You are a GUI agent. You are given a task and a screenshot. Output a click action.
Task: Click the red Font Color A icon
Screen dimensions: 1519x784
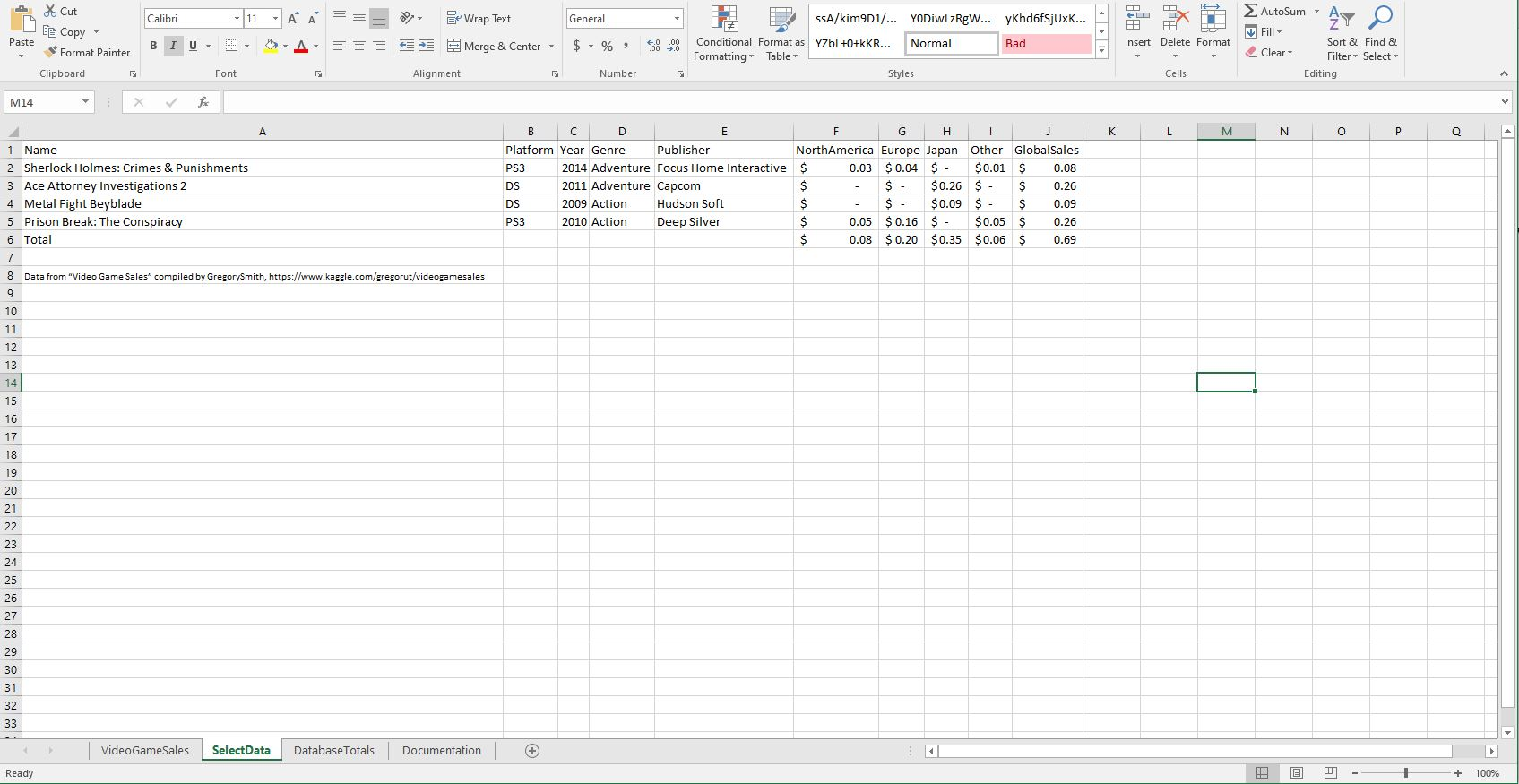coord(301,46)
